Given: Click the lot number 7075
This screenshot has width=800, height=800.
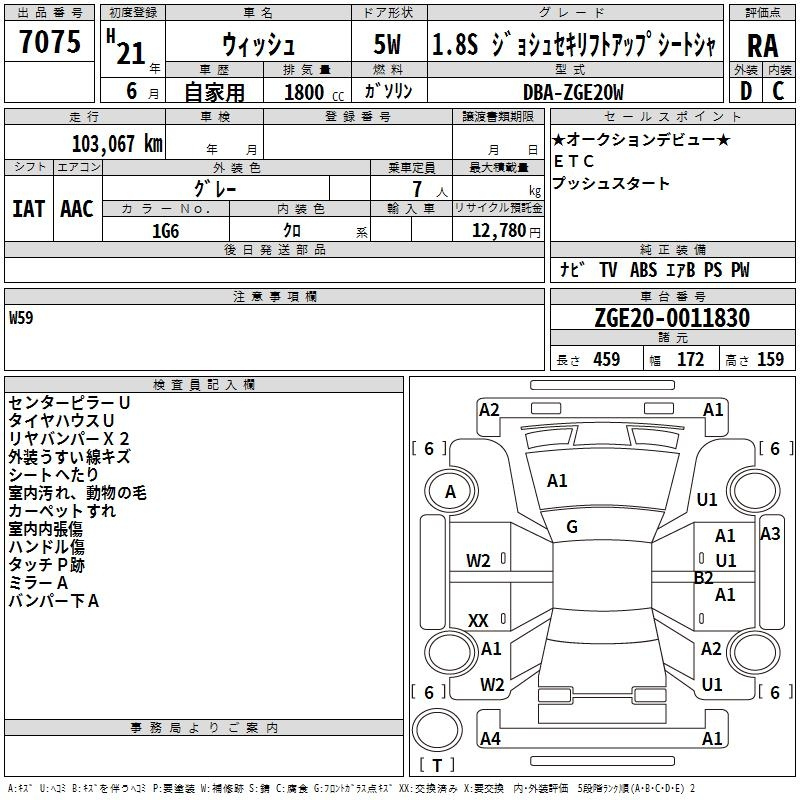Looking at the screenshot, I should [x=50, y=42].
